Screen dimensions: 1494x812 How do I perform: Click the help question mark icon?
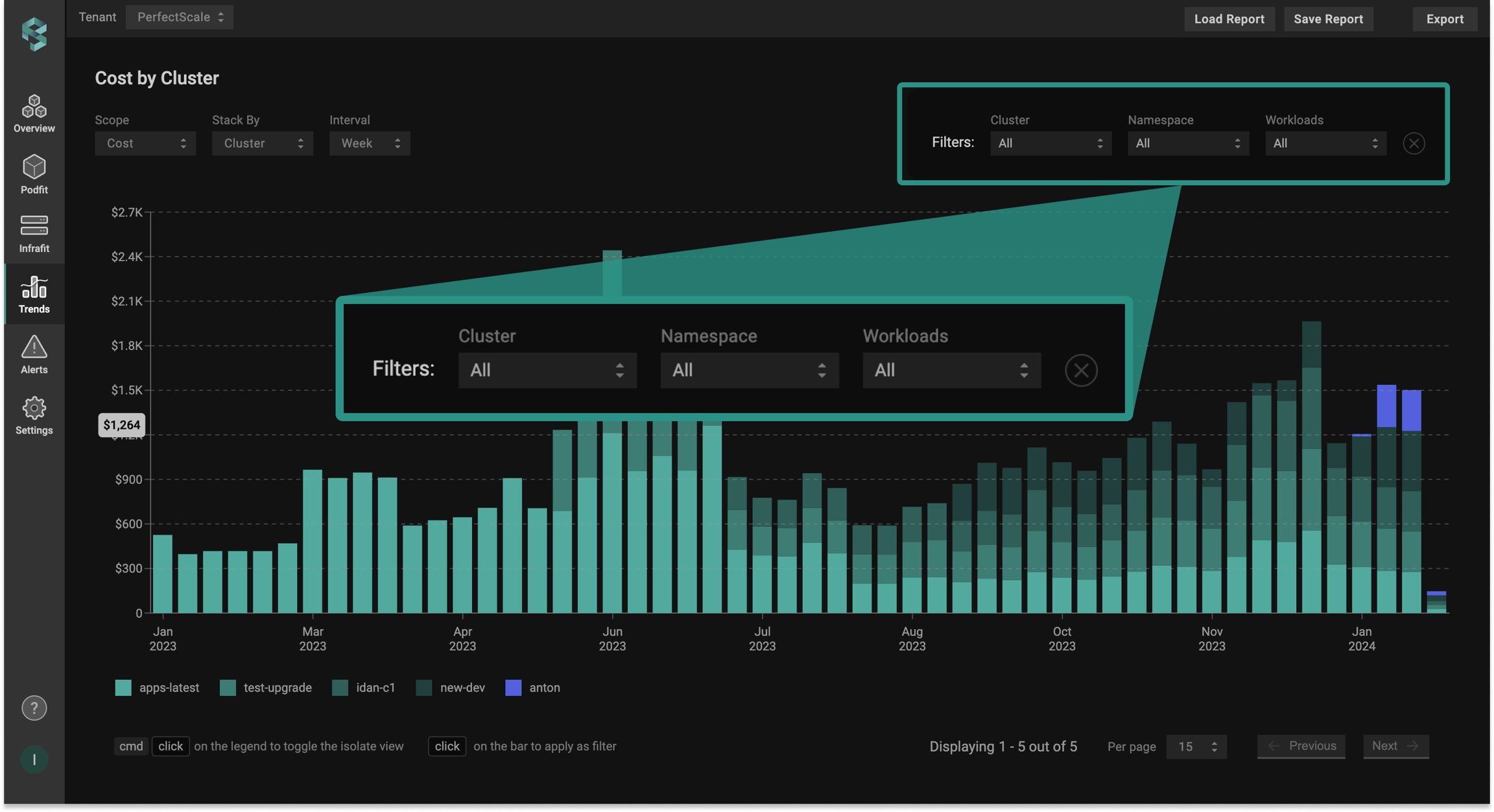34,708
